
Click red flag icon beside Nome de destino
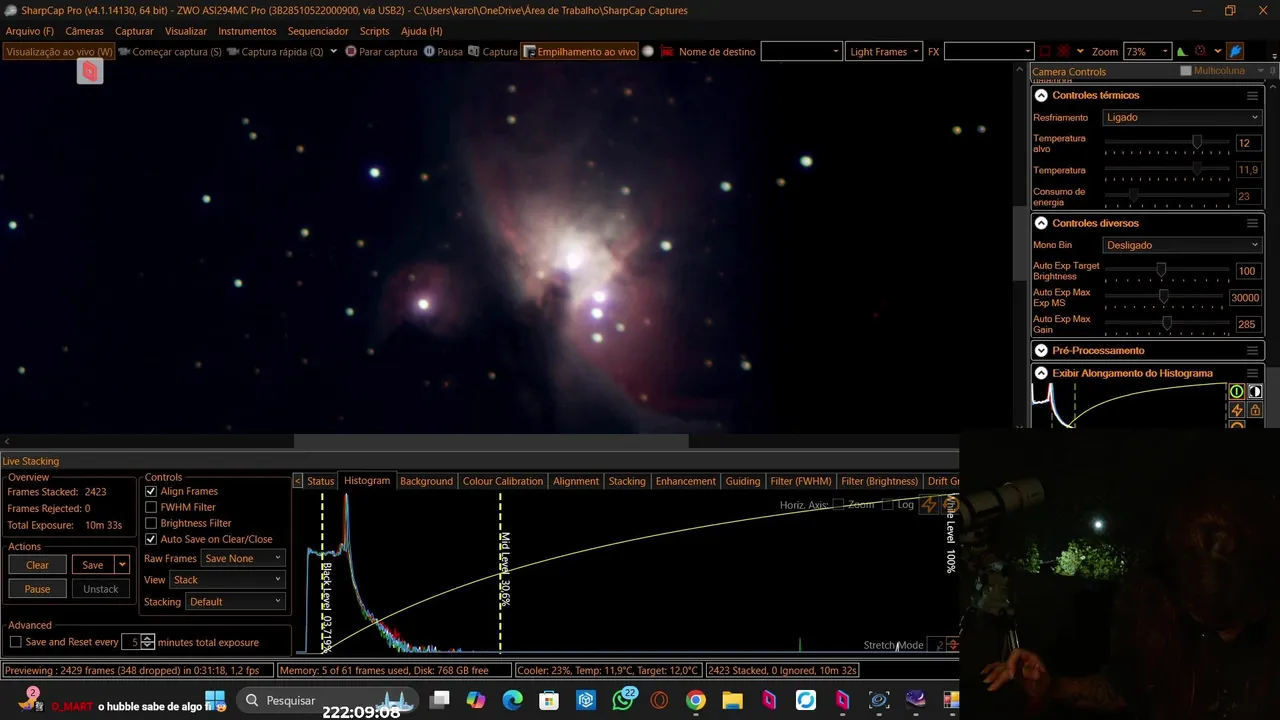[x=667, y=52]
